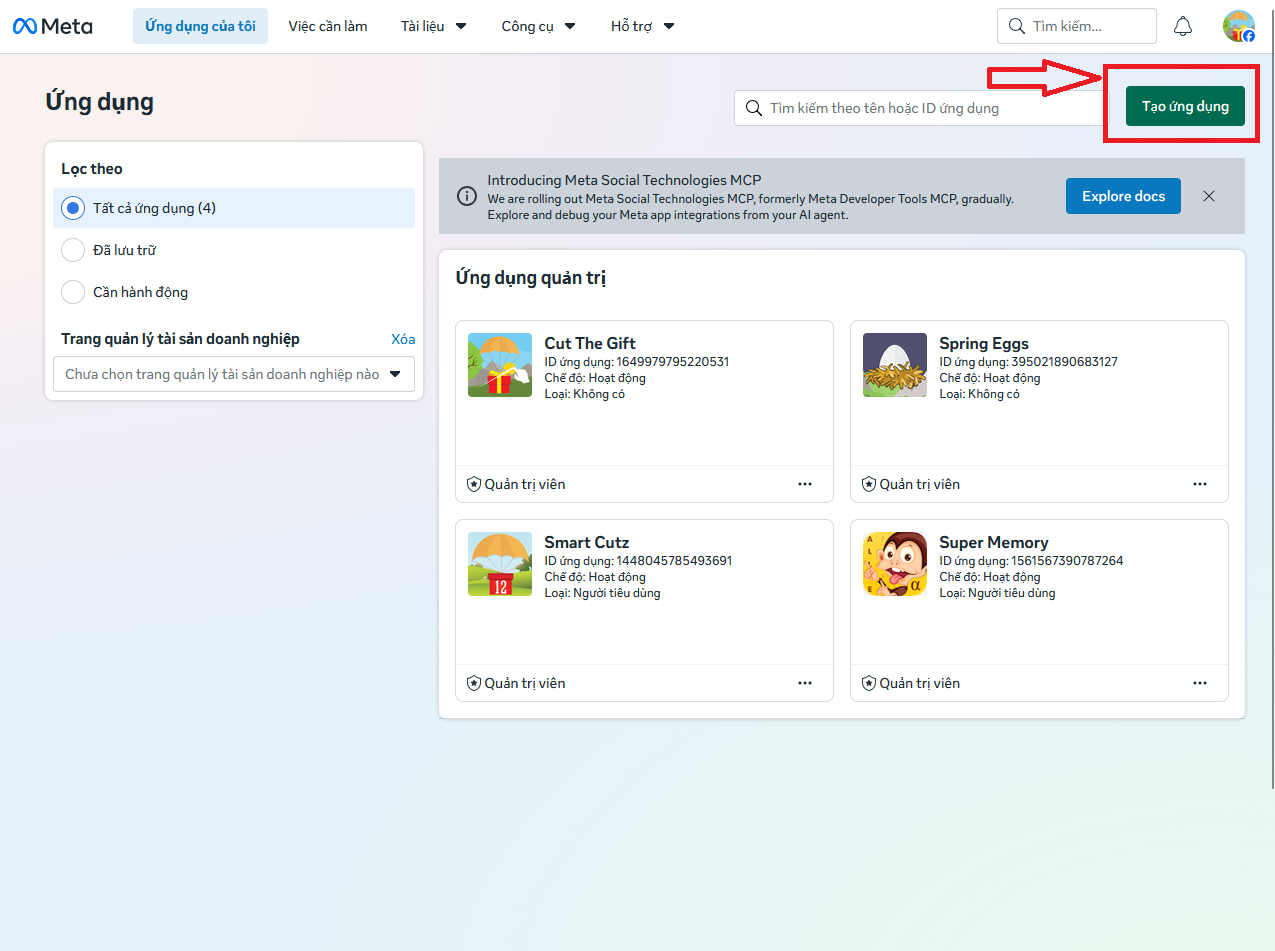
Task: Click app ID "1561567390787264" text
Action: click(1067, 561)
